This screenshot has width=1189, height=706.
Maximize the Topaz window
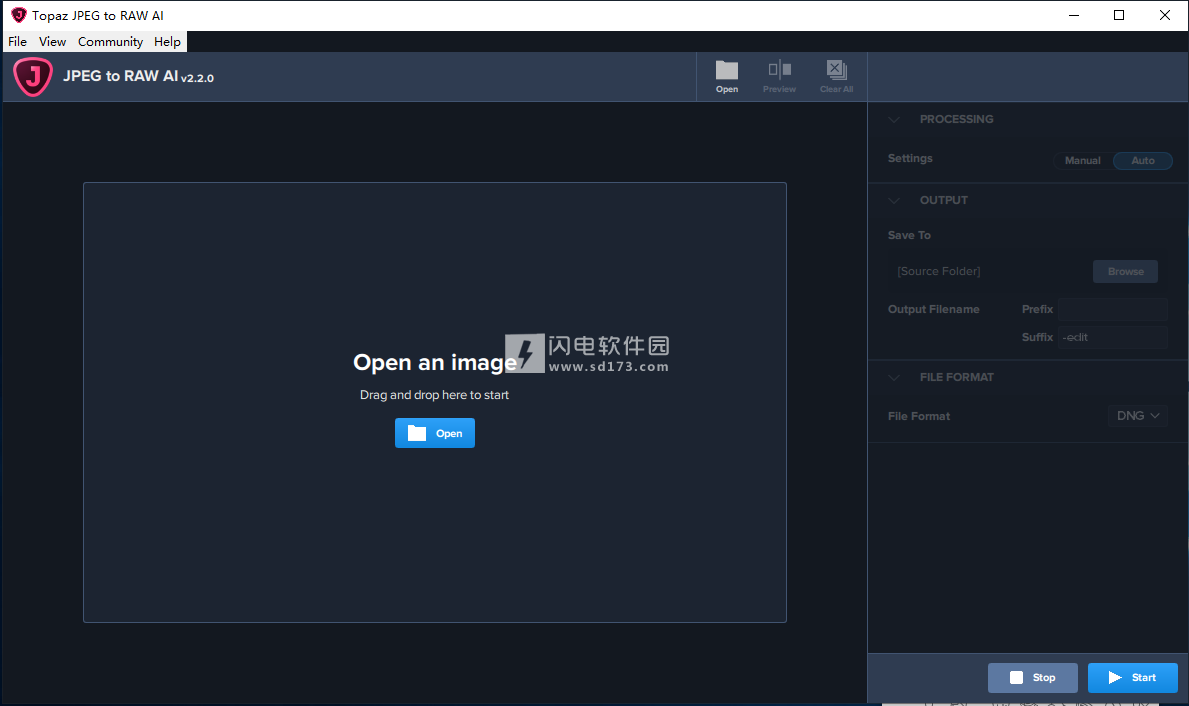pos(1119,15)
